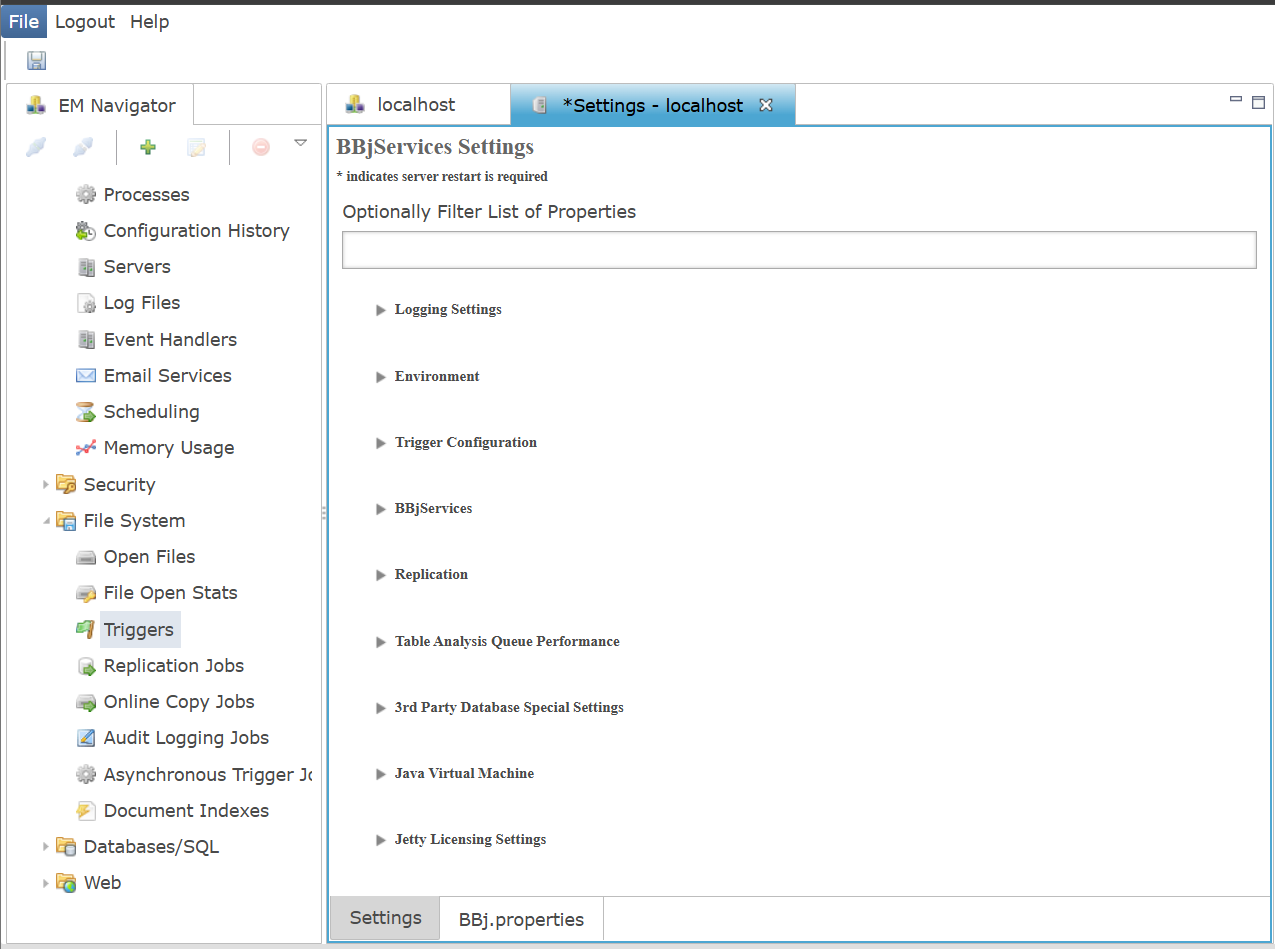Click the property filter text field

point(799,250)
